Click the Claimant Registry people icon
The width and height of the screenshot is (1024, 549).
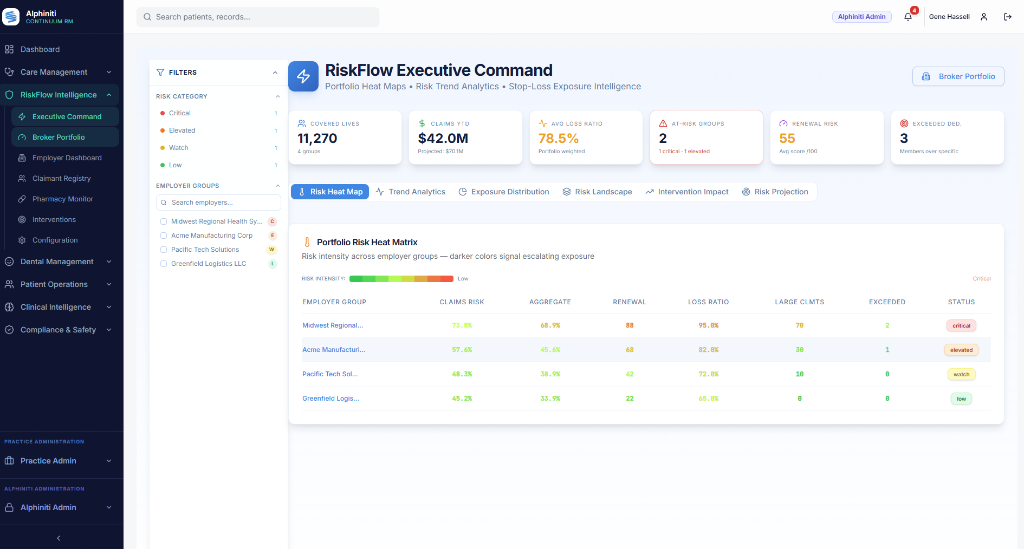click(x=22, y=178)
